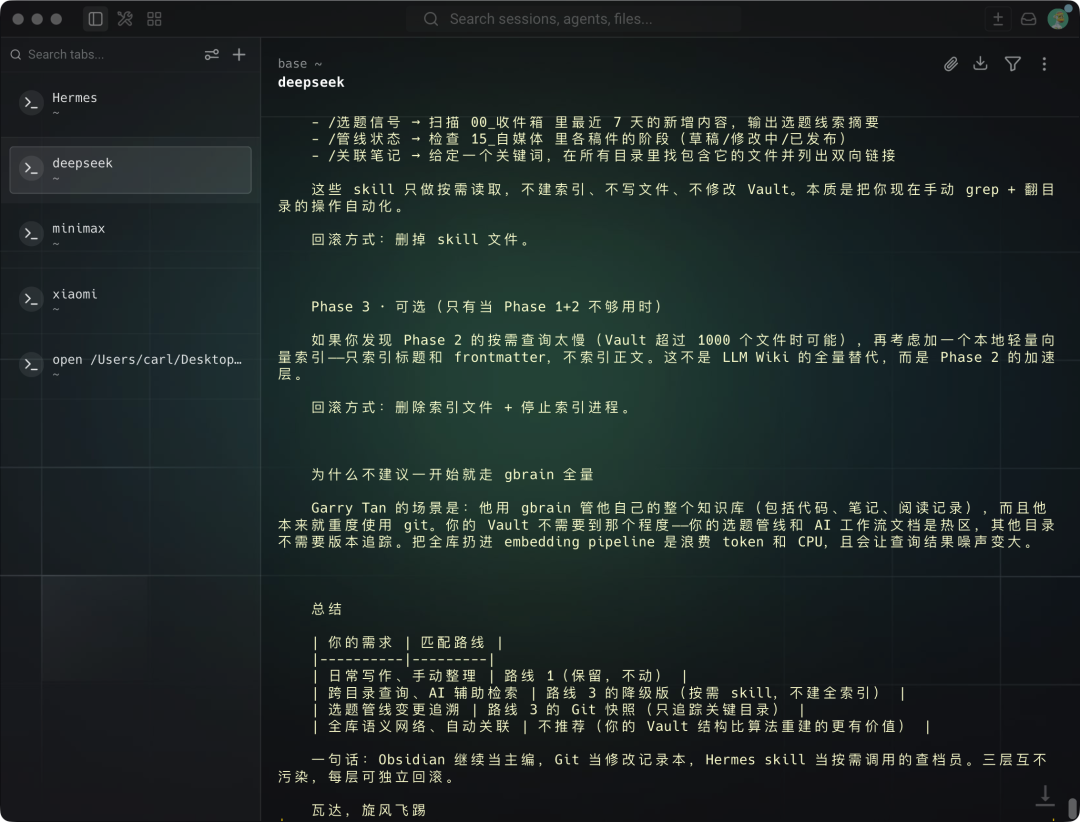Click the '为什么不建议一开始就走 gbrain 全量' heading
Image resolution: width=1080 pixels, height=822 pixels.
click(453, 475)
